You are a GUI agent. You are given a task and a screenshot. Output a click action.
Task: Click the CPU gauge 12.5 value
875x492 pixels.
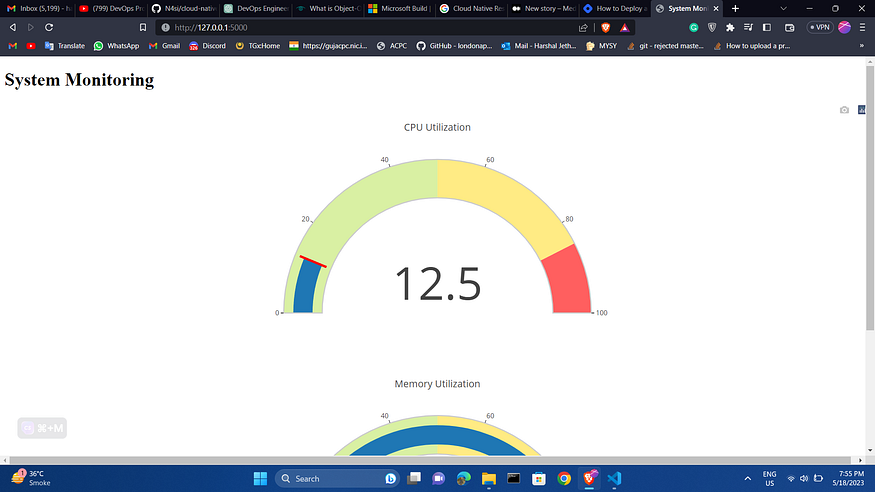point(438,284)
